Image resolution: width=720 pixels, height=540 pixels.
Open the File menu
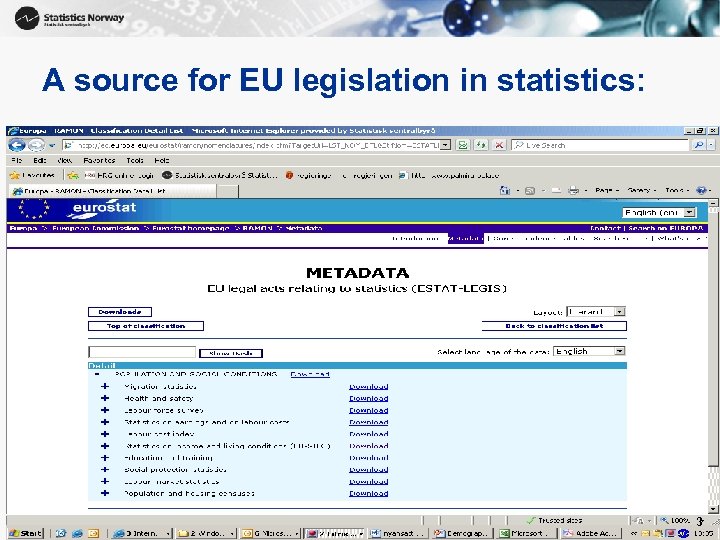point(17,160)
